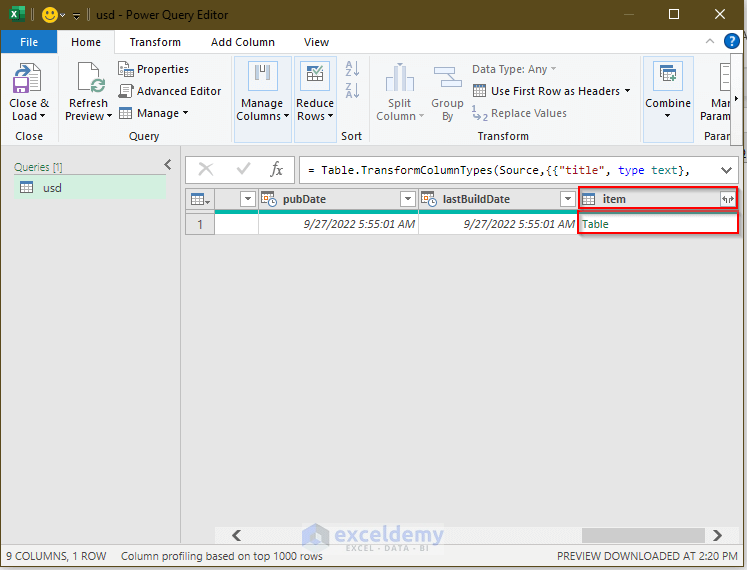Open Refresh Preview dropdown arrow

pos(109,116)
